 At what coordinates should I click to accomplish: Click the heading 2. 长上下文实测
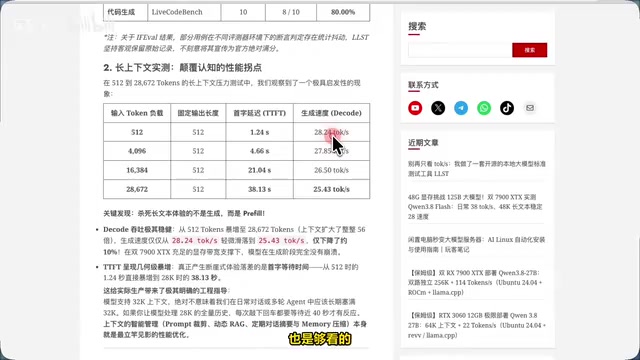point(182,67)
